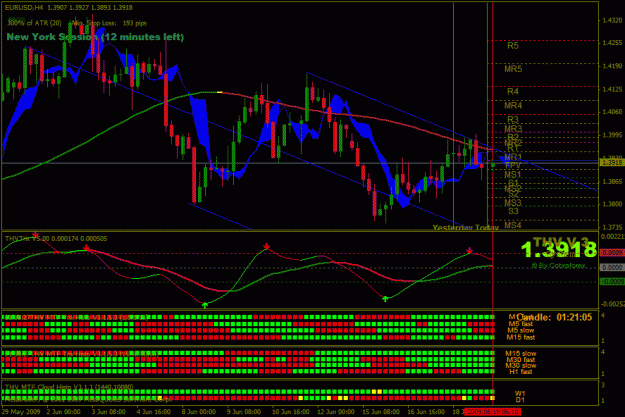Viewport: 625px width, 417px height.
Task: Click the 1.4255 price axis value
Action: pos(612,43)
